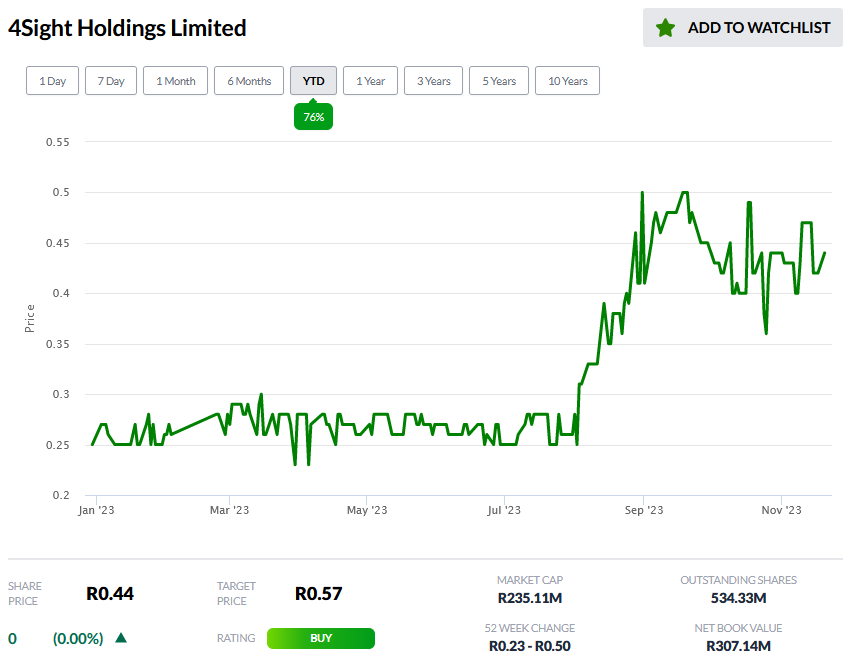Click the green 76% performance badge
The height and width of the screenshot is (662, 853).
point(313,116)
